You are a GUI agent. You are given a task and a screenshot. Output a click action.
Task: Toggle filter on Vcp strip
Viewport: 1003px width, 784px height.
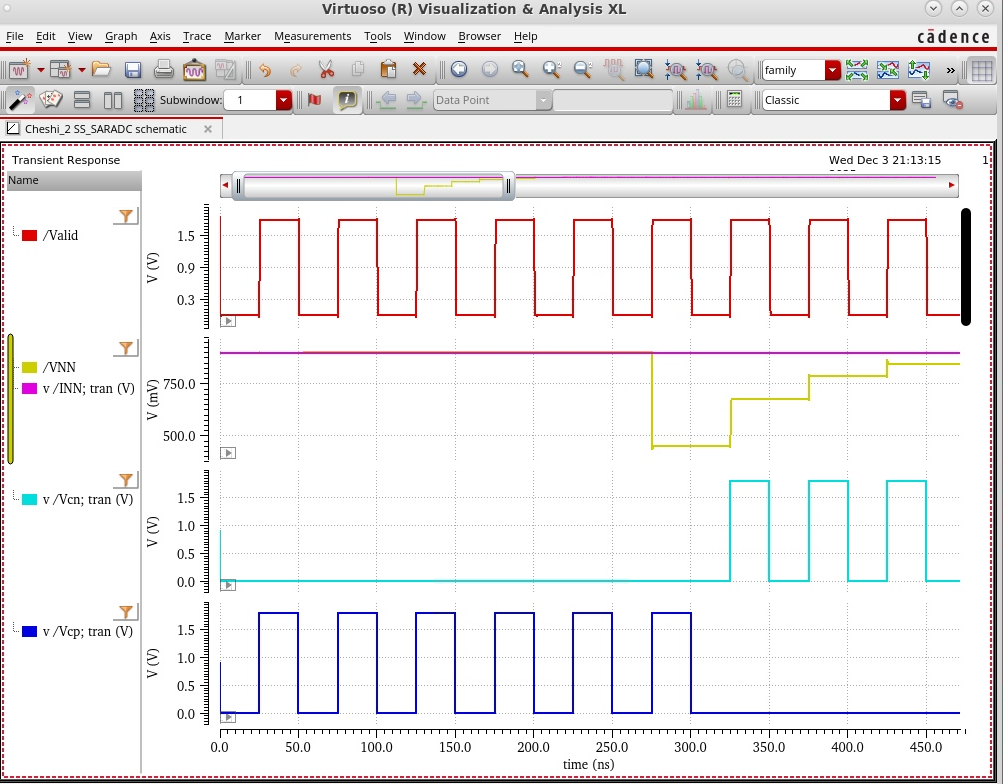point(126,612)
